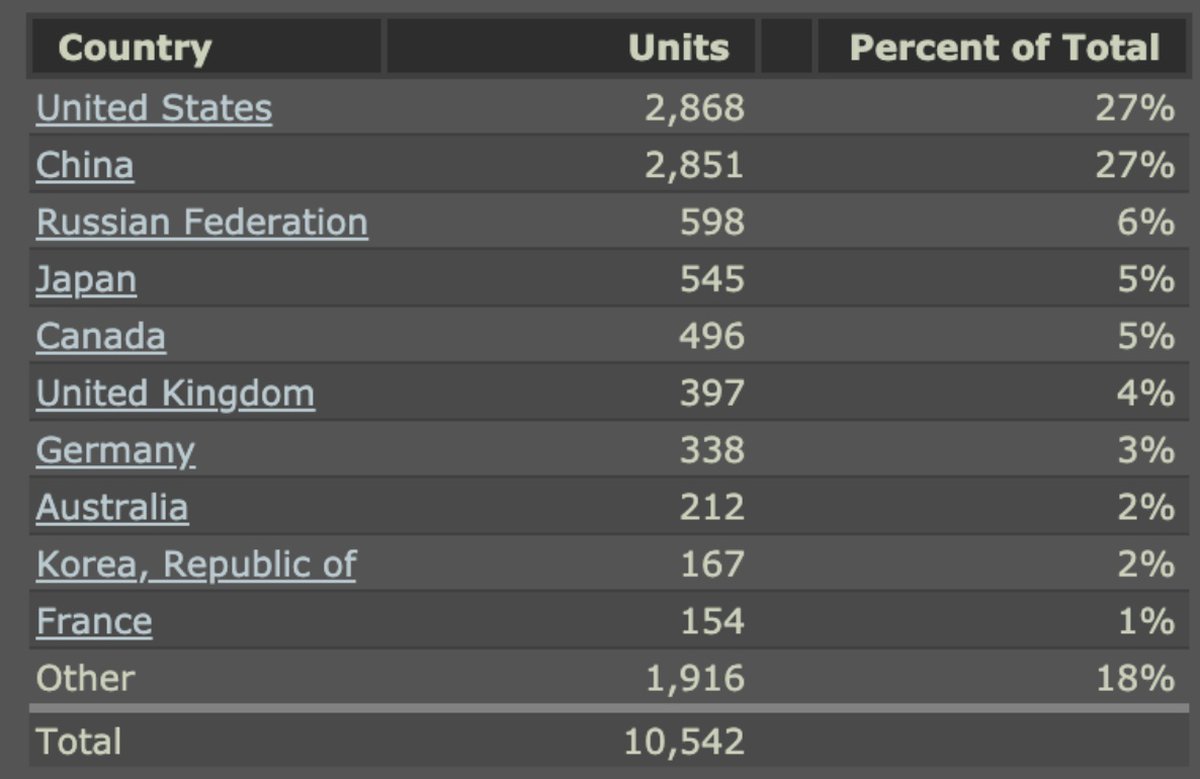Image resolution: width=1200 pixels, height=779 pixels.
Task: Open the Korea, Republic of link
Action: 196,564
